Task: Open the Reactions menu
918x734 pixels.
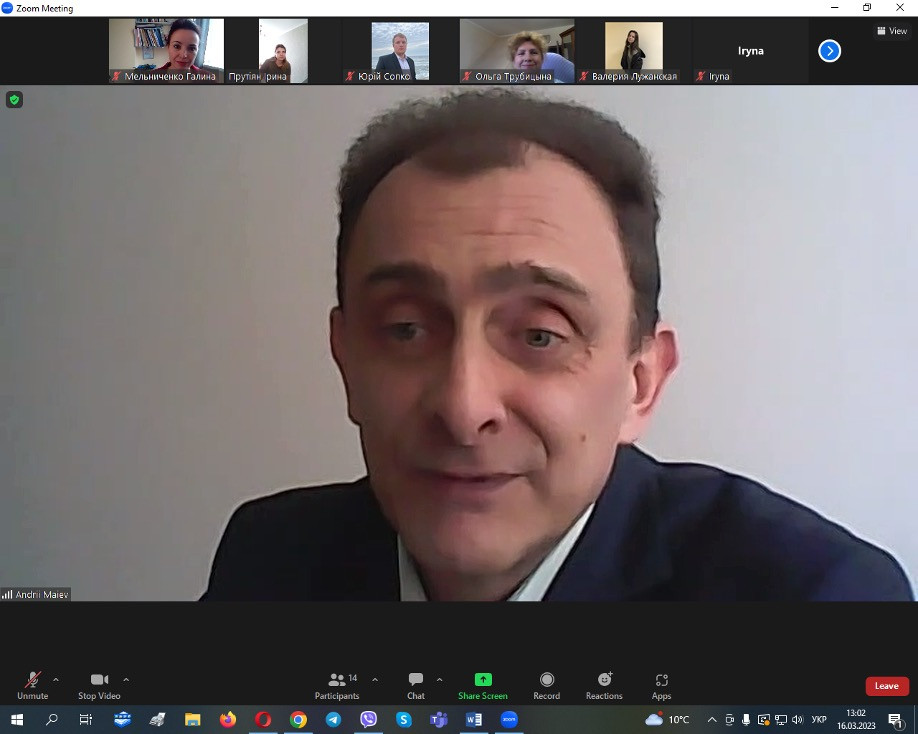Action: coord(604,685)
